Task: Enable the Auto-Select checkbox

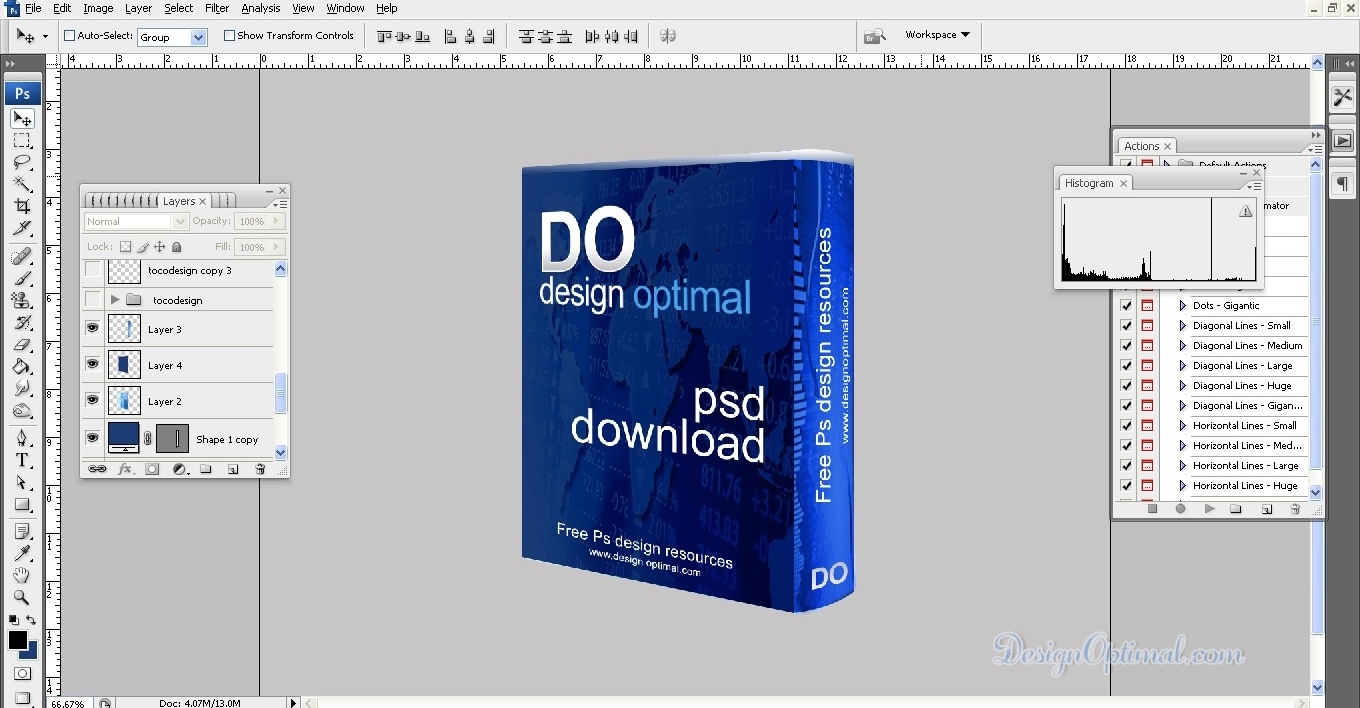Action: point(70,36)
